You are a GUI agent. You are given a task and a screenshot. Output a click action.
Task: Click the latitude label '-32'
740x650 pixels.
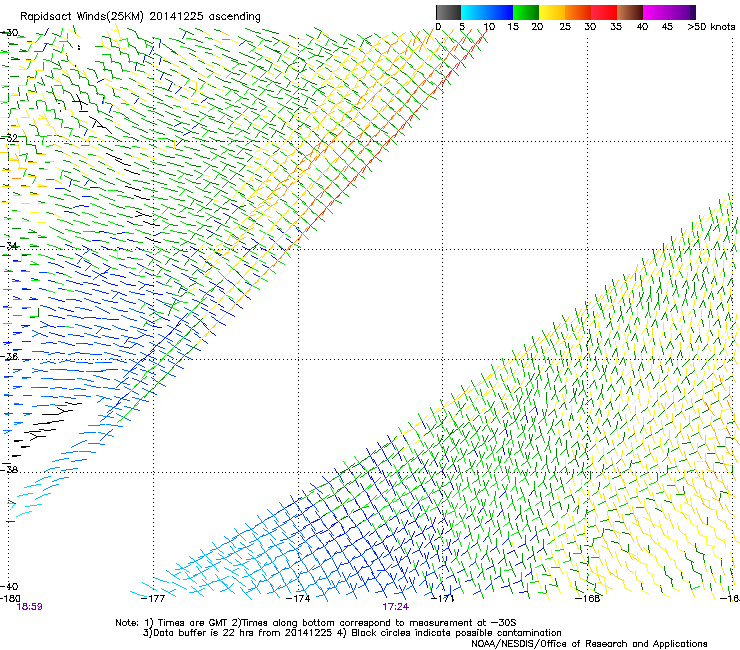pyautogui.click(x=10, y=138)
